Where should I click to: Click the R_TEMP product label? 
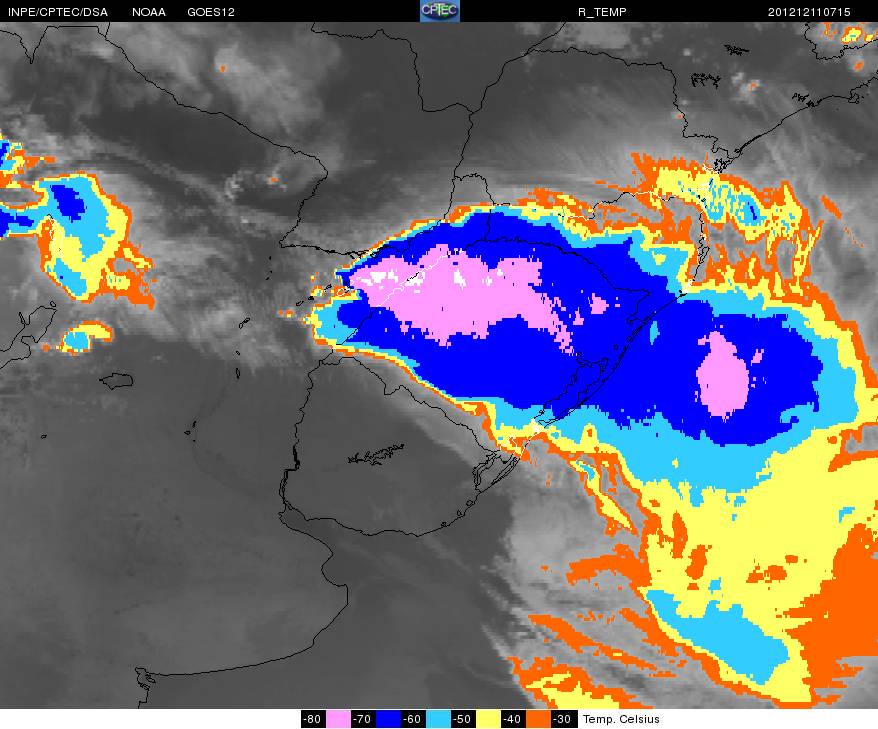(x=602, y=12)
